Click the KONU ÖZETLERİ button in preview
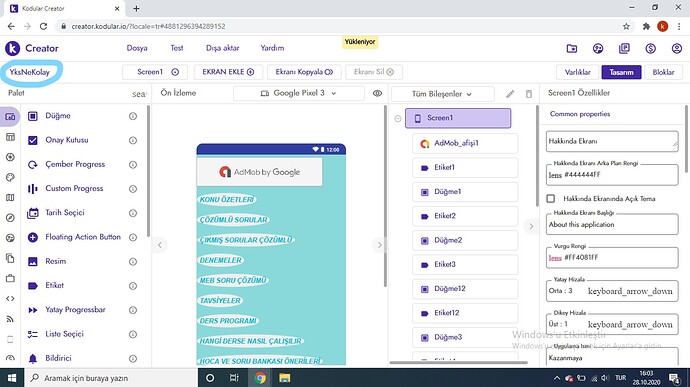The width and height of the screenshot is (690, 387). (227, 199)
